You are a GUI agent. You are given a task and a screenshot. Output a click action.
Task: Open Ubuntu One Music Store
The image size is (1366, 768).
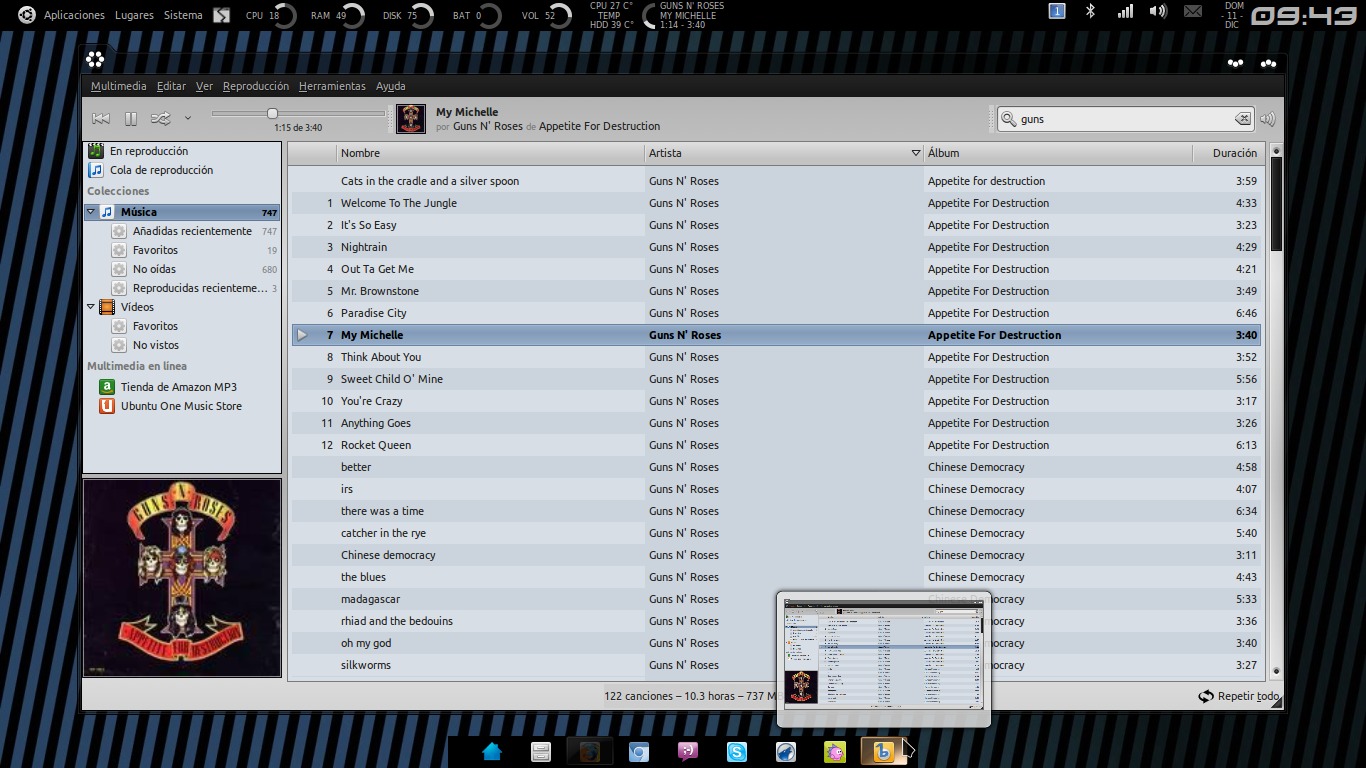[181, 406]
